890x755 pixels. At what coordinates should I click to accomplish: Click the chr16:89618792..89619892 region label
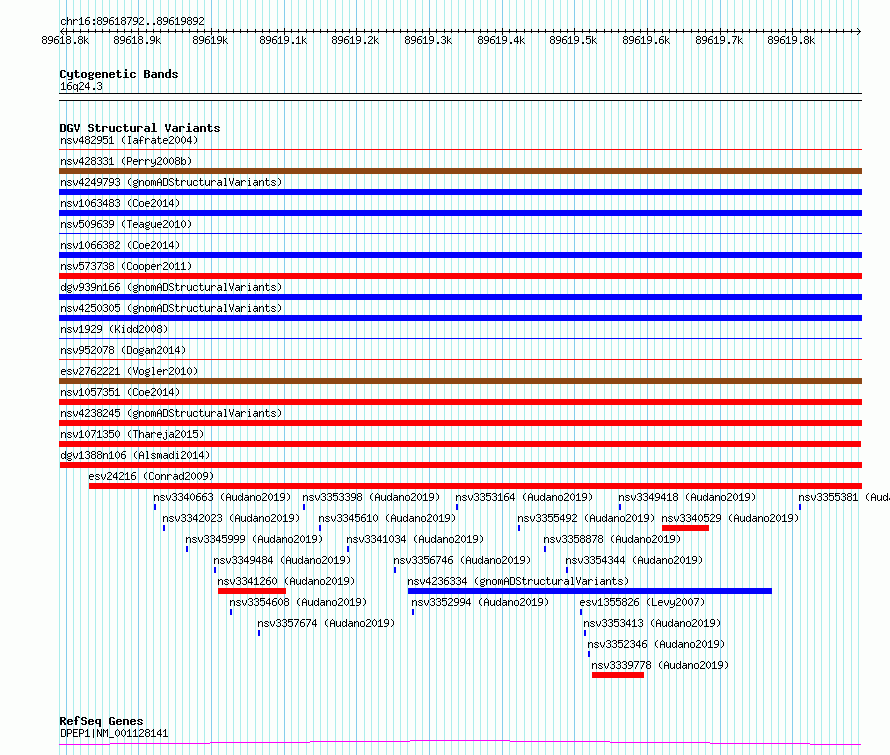[132, 22]
